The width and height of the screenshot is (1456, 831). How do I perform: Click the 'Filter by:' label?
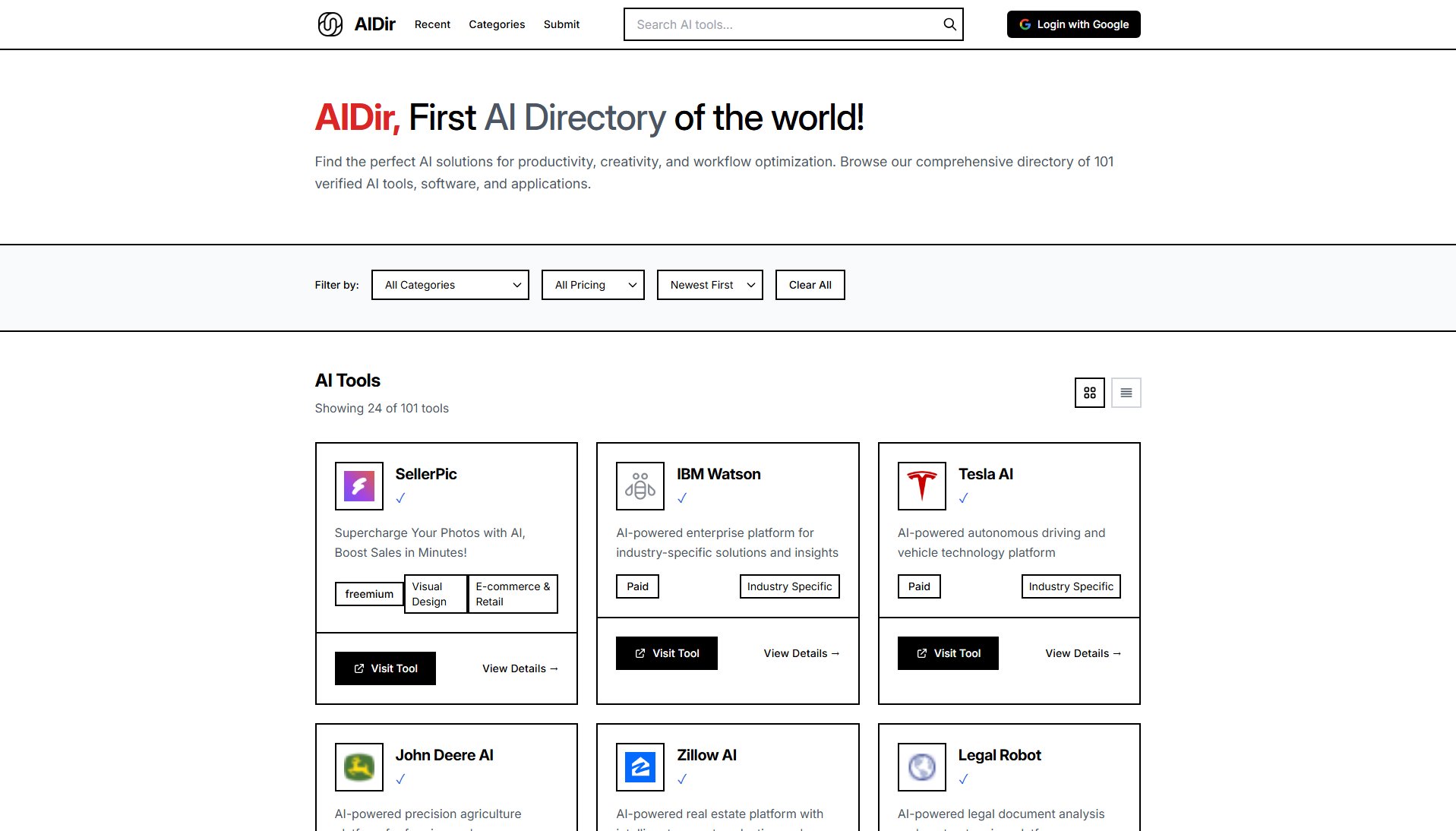coord(336,285)
